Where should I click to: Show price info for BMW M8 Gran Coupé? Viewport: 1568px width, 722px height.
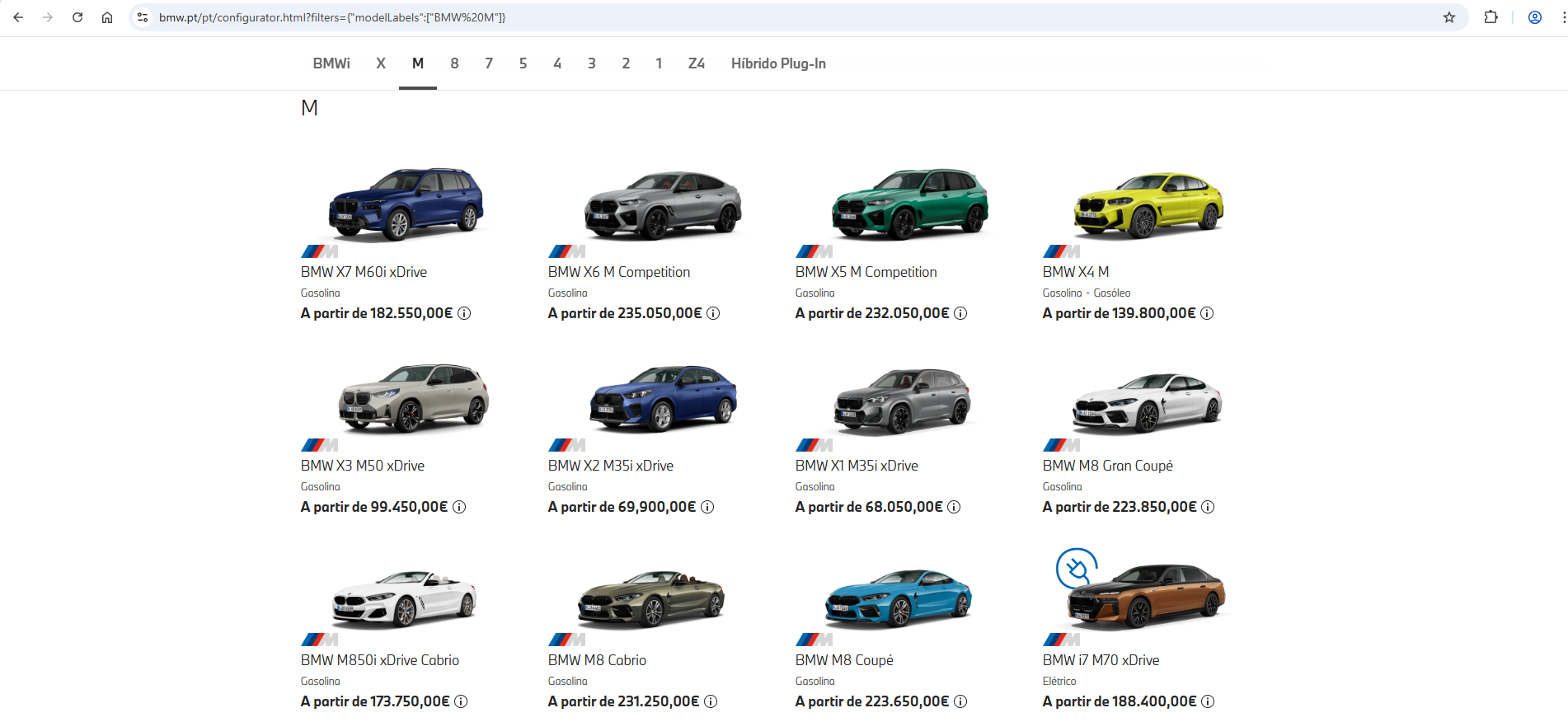1208,507
